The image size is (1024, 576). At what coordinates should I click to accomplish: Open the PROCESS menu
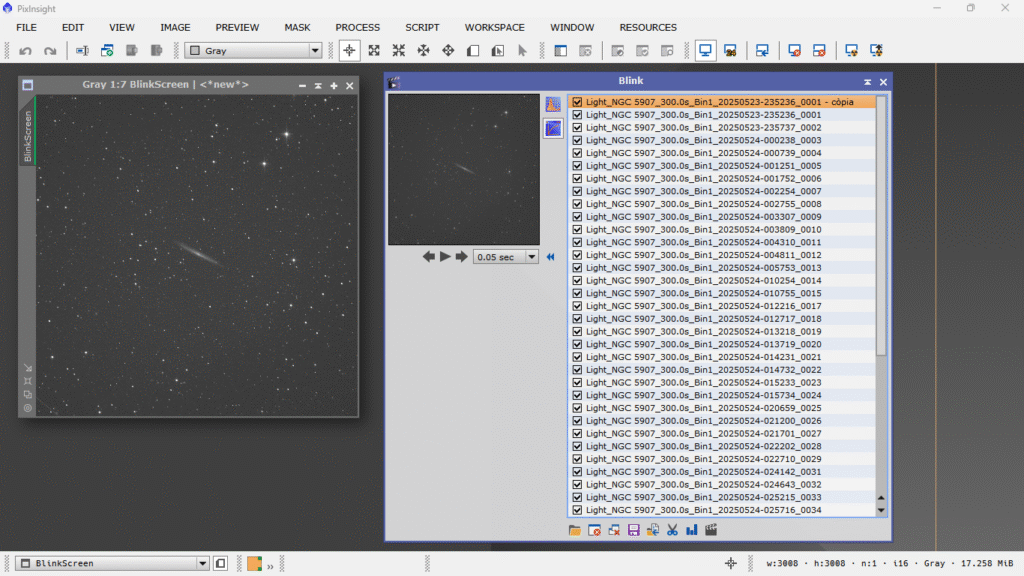click(x=357, y=27)
